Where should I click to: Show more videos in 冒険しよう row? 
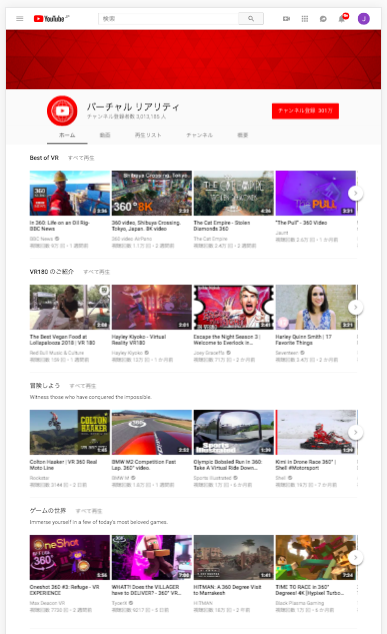click(355, 432)
